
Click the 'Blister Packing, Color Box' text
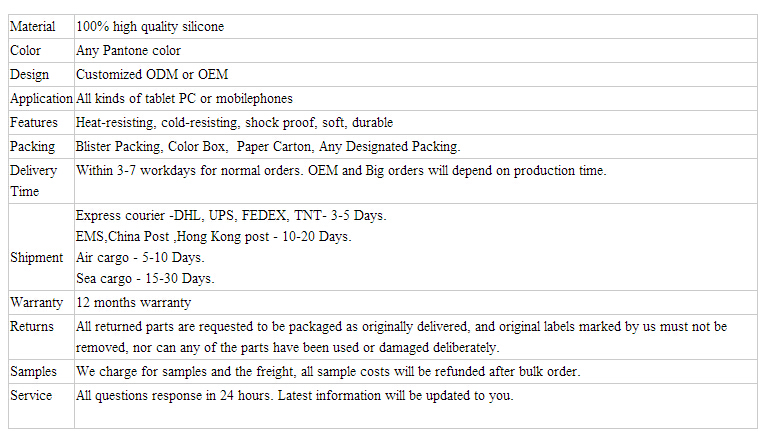coord(152,146)
